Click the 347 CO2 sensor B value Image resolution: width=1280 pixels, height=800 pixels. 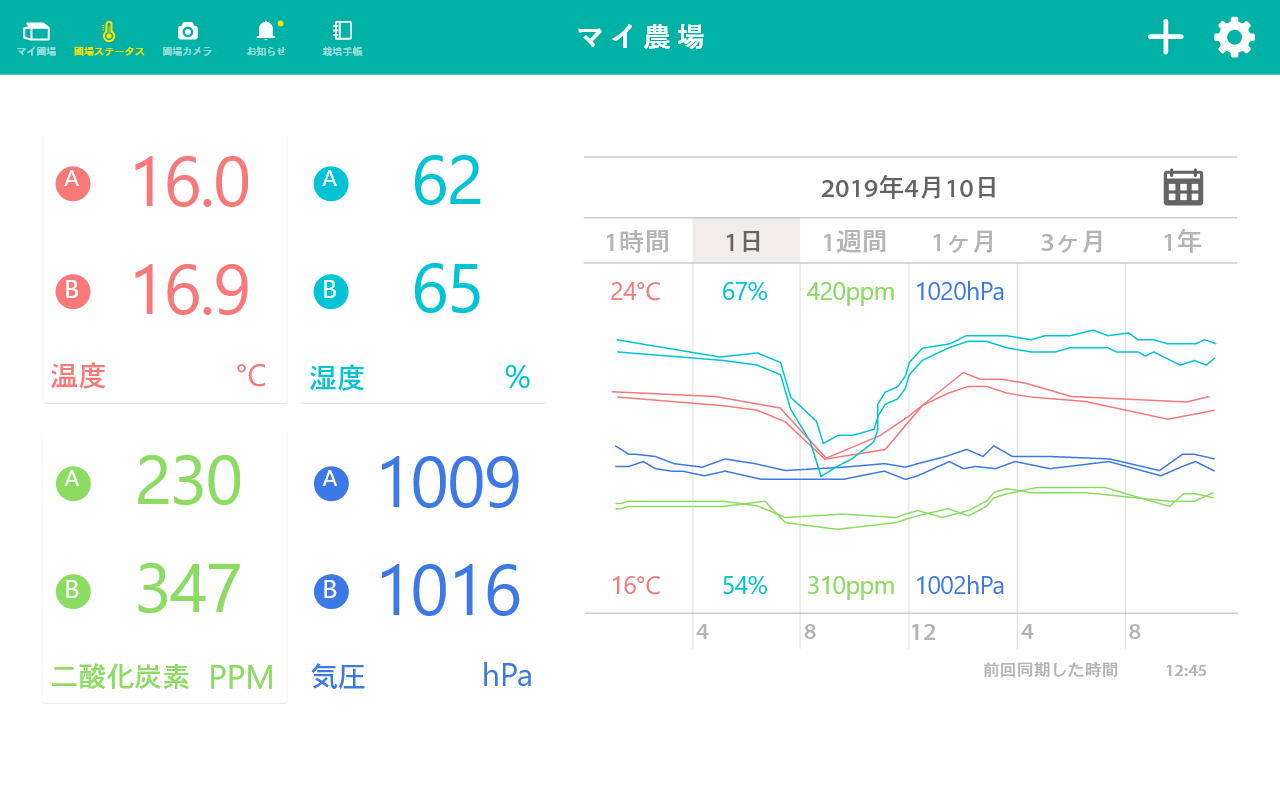[188, 590]
